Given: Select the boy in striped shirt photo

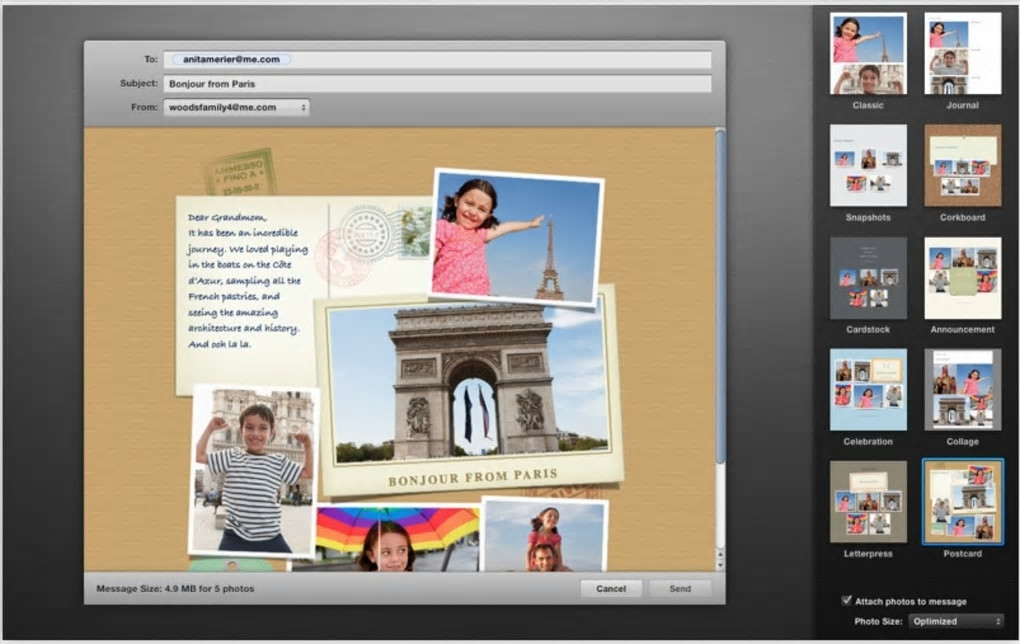Looking at the screenshot, I should point(253,471).
